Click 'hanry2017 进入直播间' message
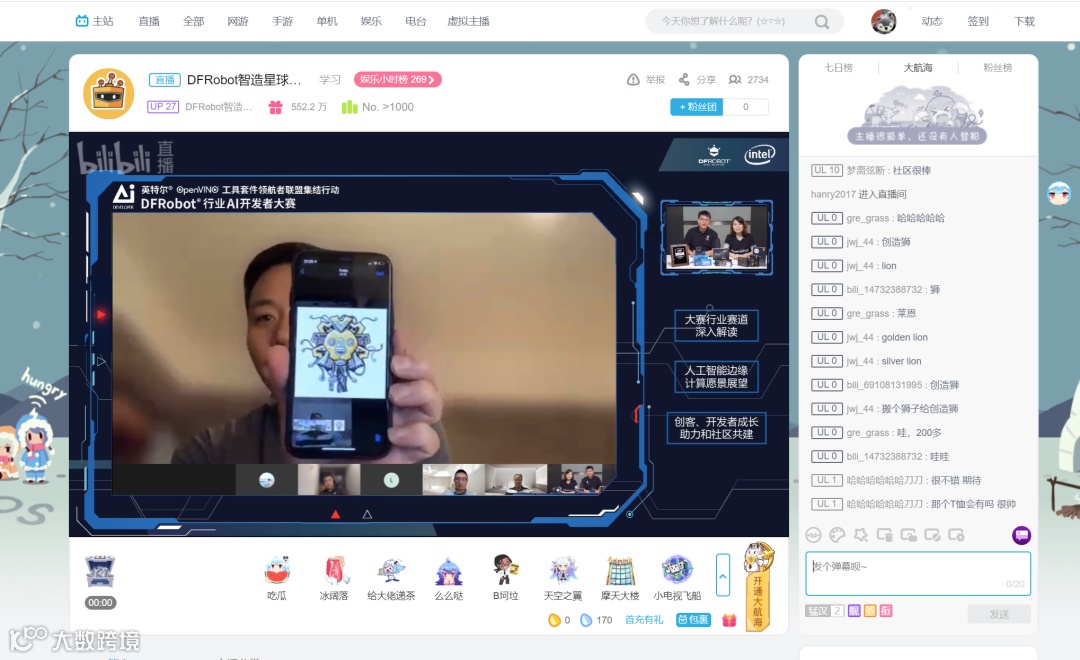This screenshot has width=1080, height=660. click(858, 194)
